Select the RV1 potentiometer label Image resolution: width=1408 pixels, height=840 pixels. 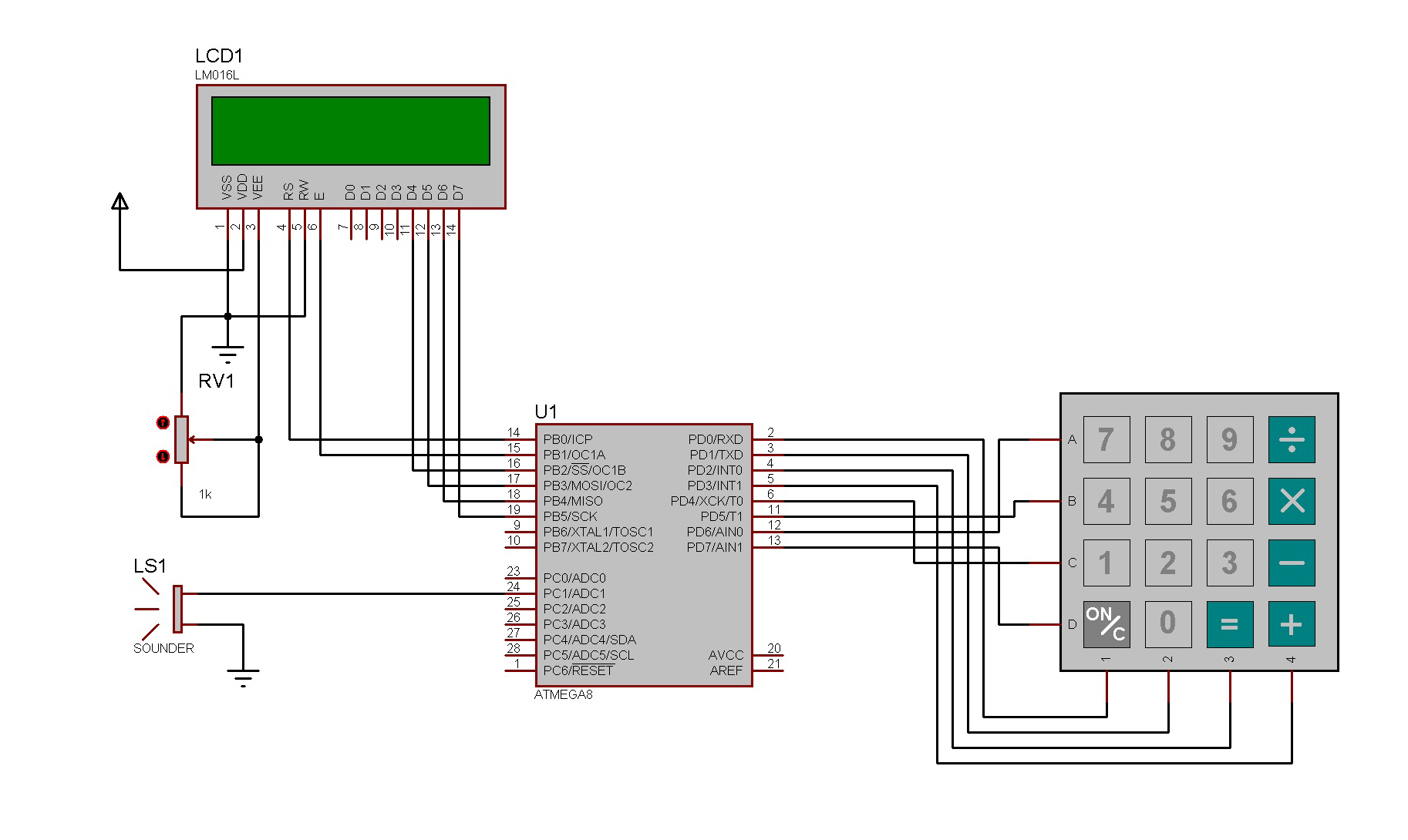[x=217, y=381]
